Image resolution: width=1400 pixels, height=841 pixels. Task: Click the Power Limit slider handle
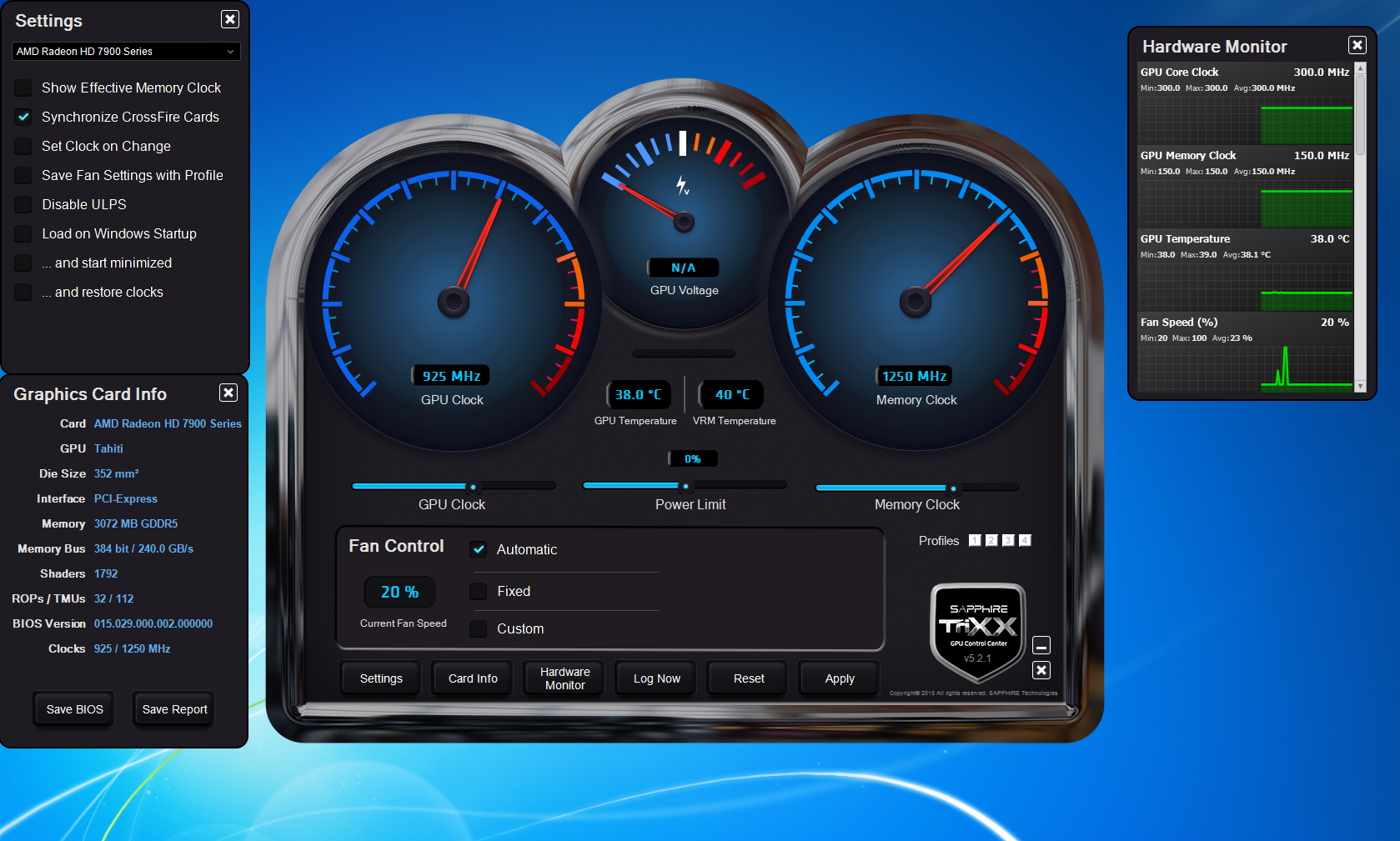686,486
